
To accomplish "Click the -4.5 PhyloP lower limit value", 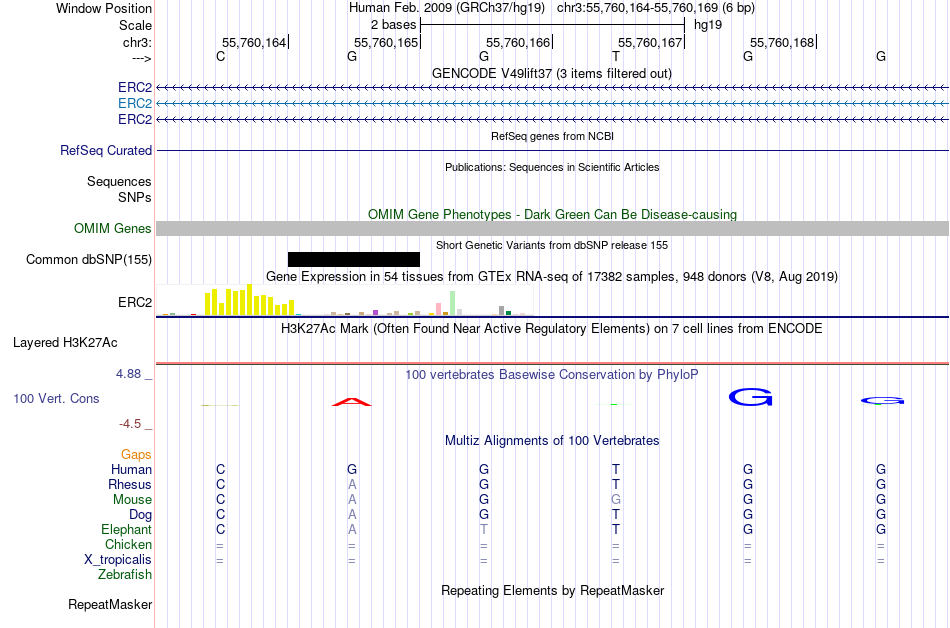I will point(130,424).
